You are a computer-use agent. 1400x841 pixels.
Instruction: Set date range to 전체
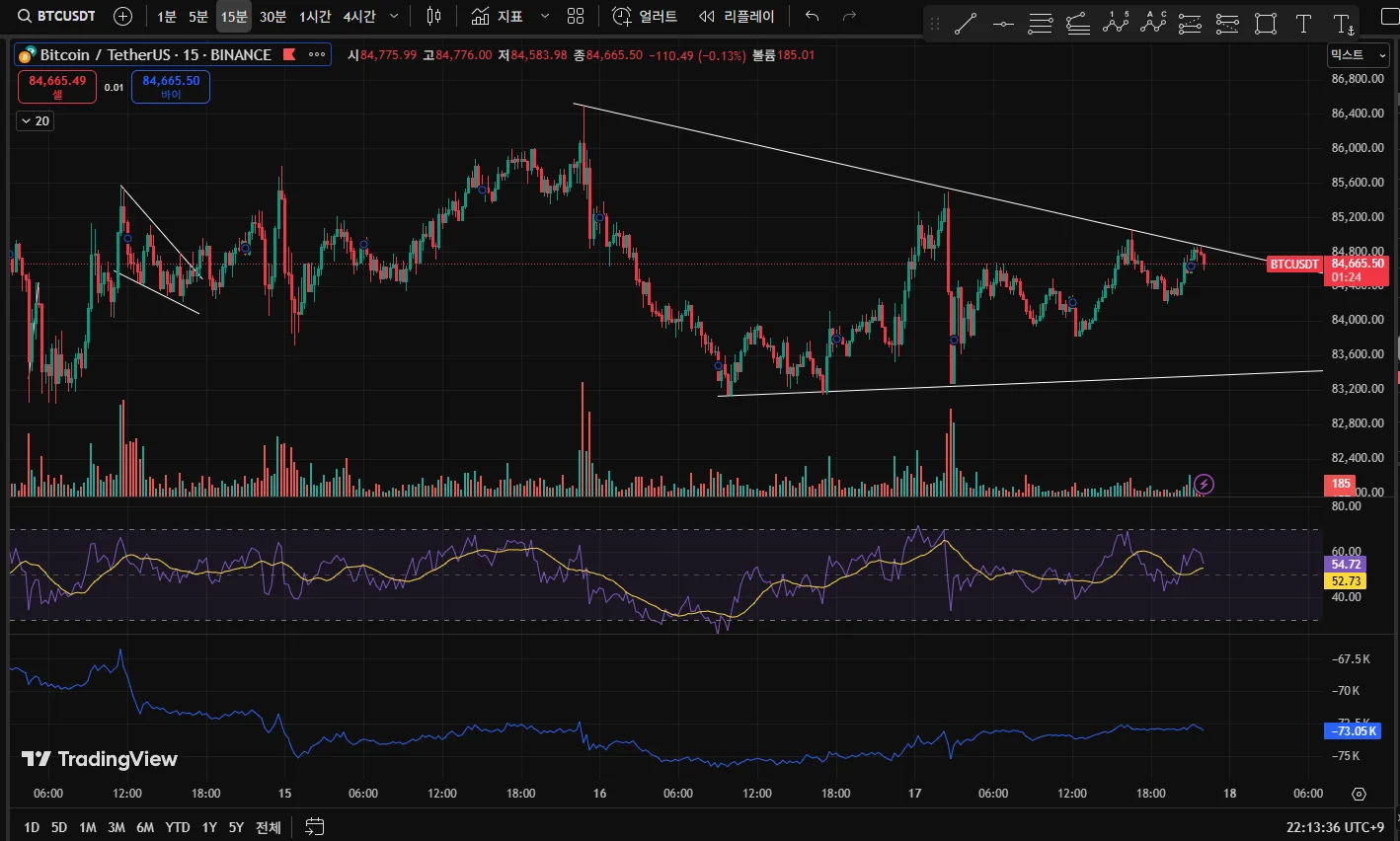coord(269,827)
